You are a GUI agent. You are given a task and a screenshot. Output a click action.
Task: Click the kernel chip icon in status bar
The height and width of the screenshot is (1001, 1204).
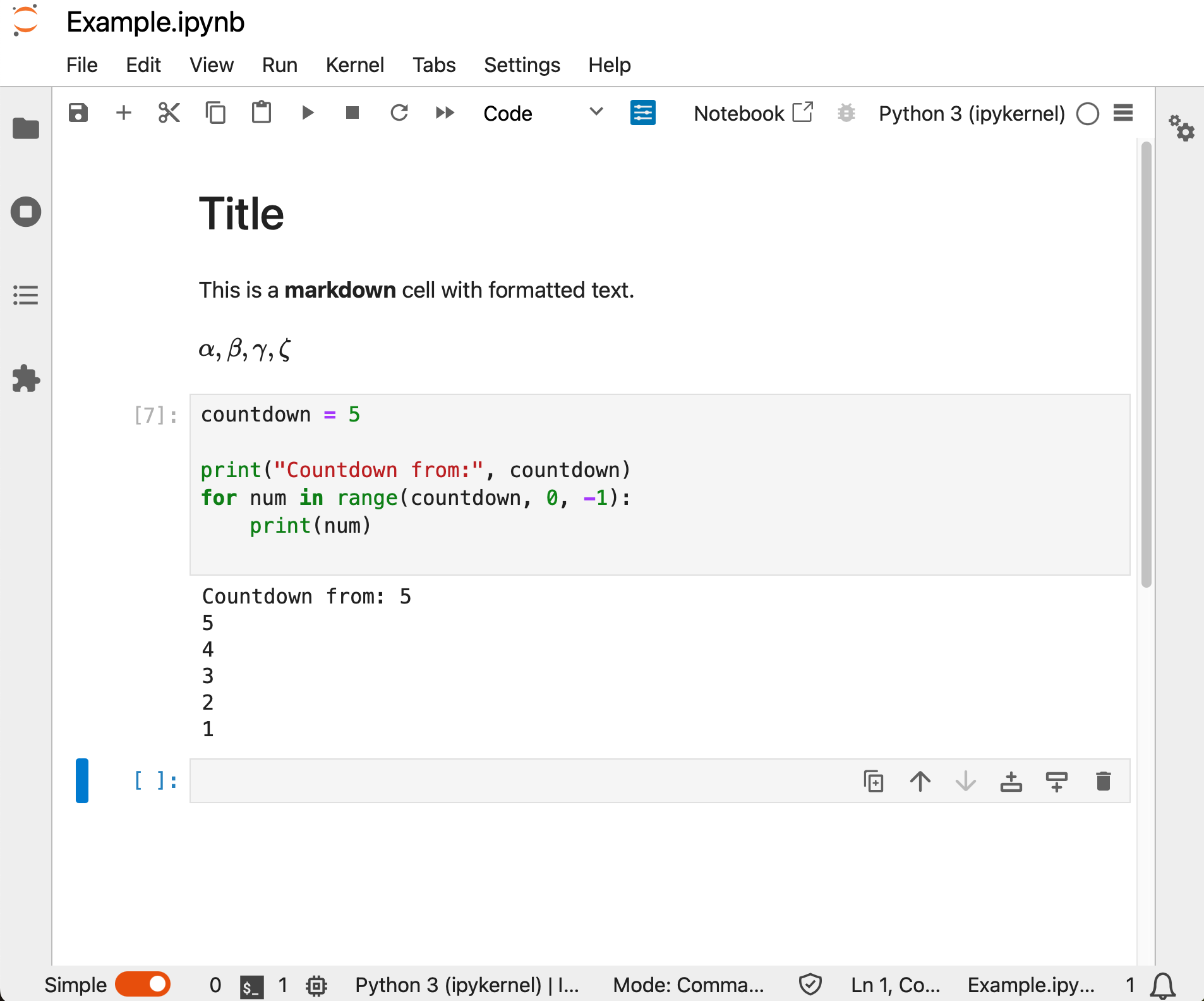point(316,986)
